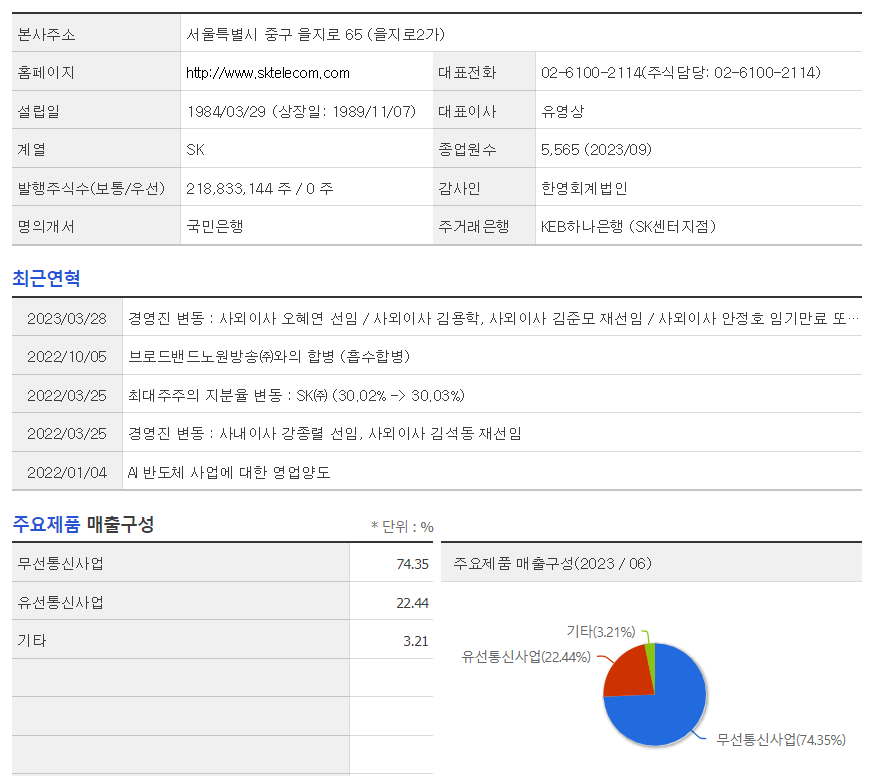Open the 경영진 변동 사외이사 오혜연 선임 entry
870x776 pixels.
pyautogui.click(x=493, y=318)
